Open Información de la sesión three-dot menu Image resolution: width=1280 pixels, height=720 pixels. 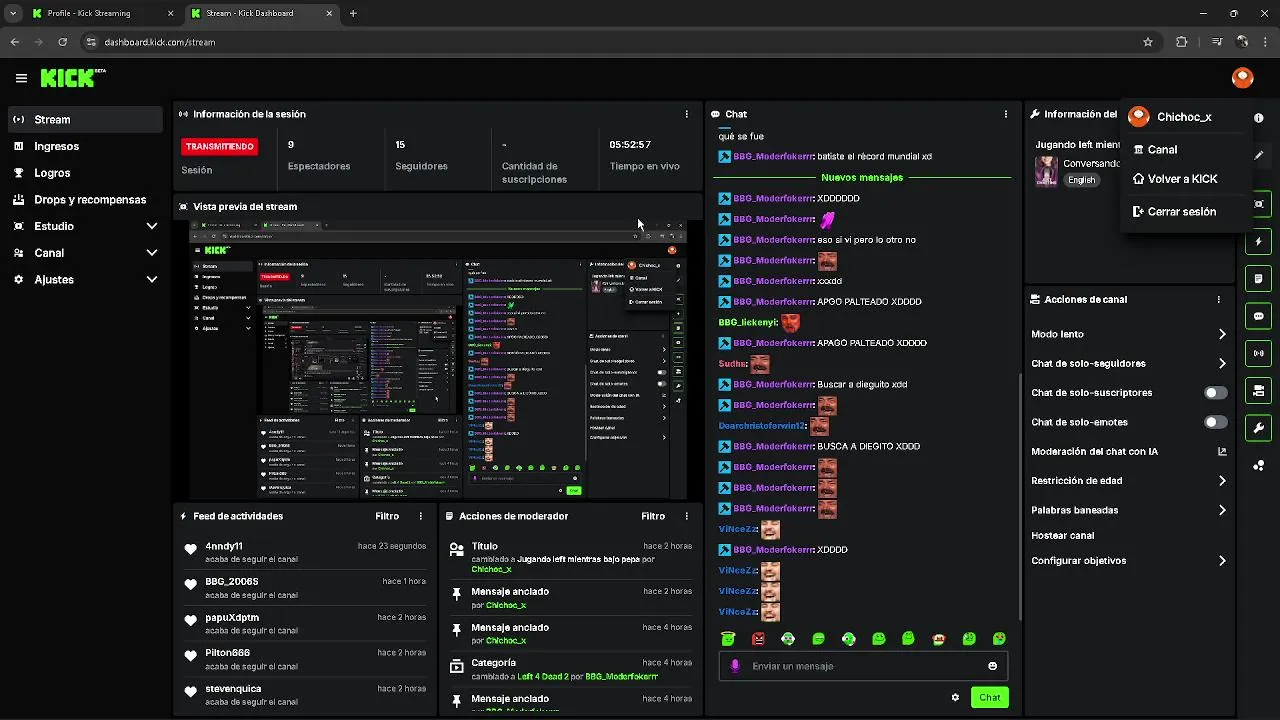686,114
